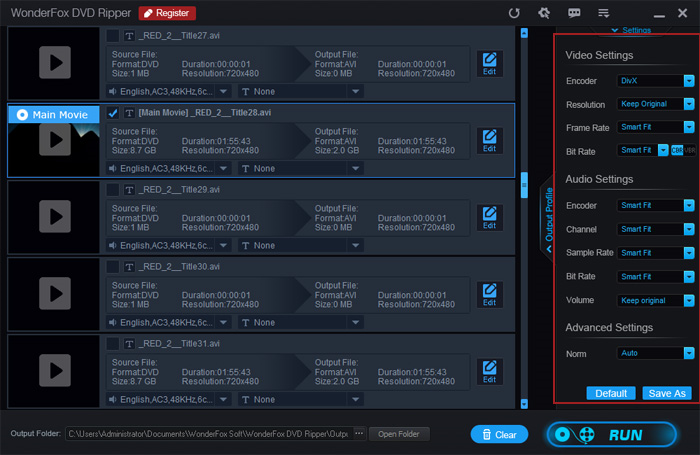This screenshot has width=700, height=455.
Task: Toggle CBR/VBR switch beside video Bit Rate
Action: (x=683, y=150)
